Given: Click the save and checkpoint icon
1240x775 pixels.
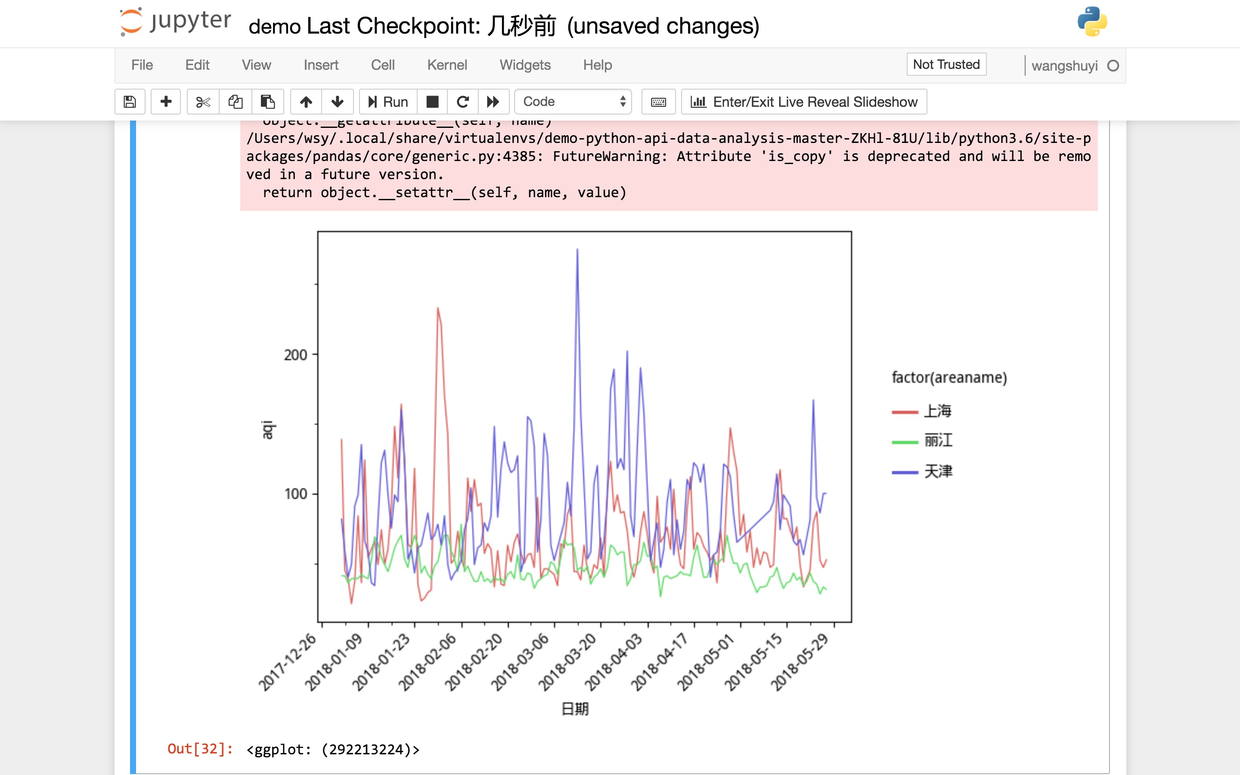Looking at the screenshot, I should [x=130, y=102].
